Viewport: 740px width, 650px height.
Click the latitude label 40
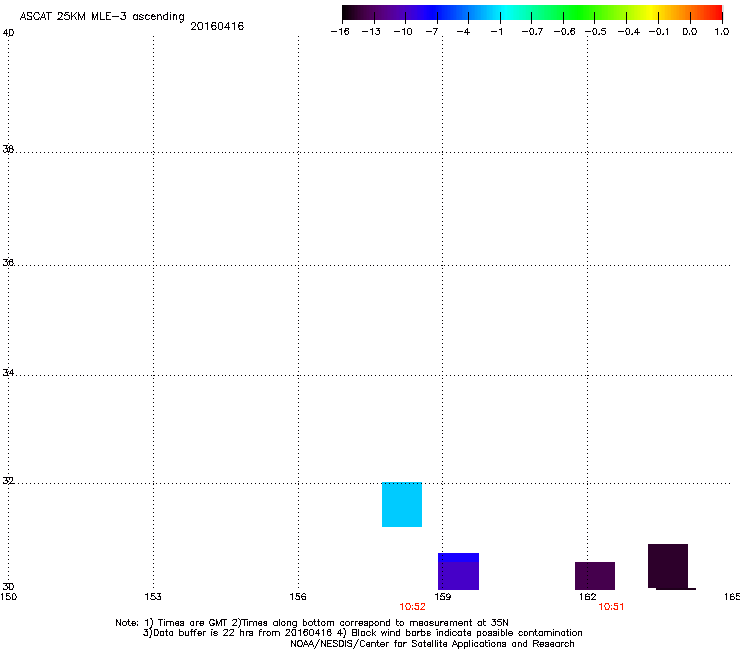pyautogui.click(x=8, y=33)
